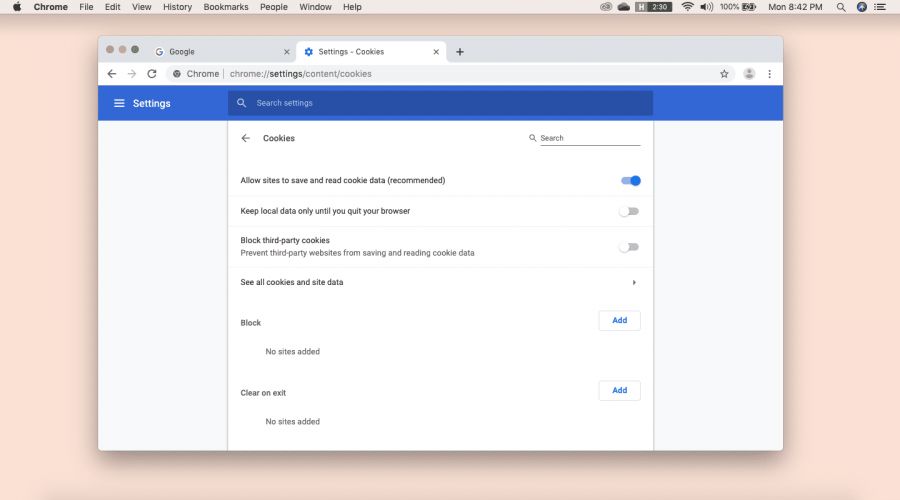
Task: Click the Search settings field
Action: point(440,103)
